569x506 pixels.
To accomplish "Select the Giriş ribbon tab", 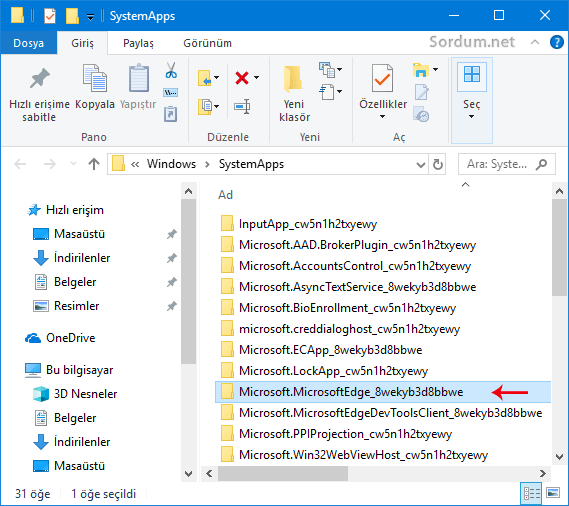I will 82,43.
